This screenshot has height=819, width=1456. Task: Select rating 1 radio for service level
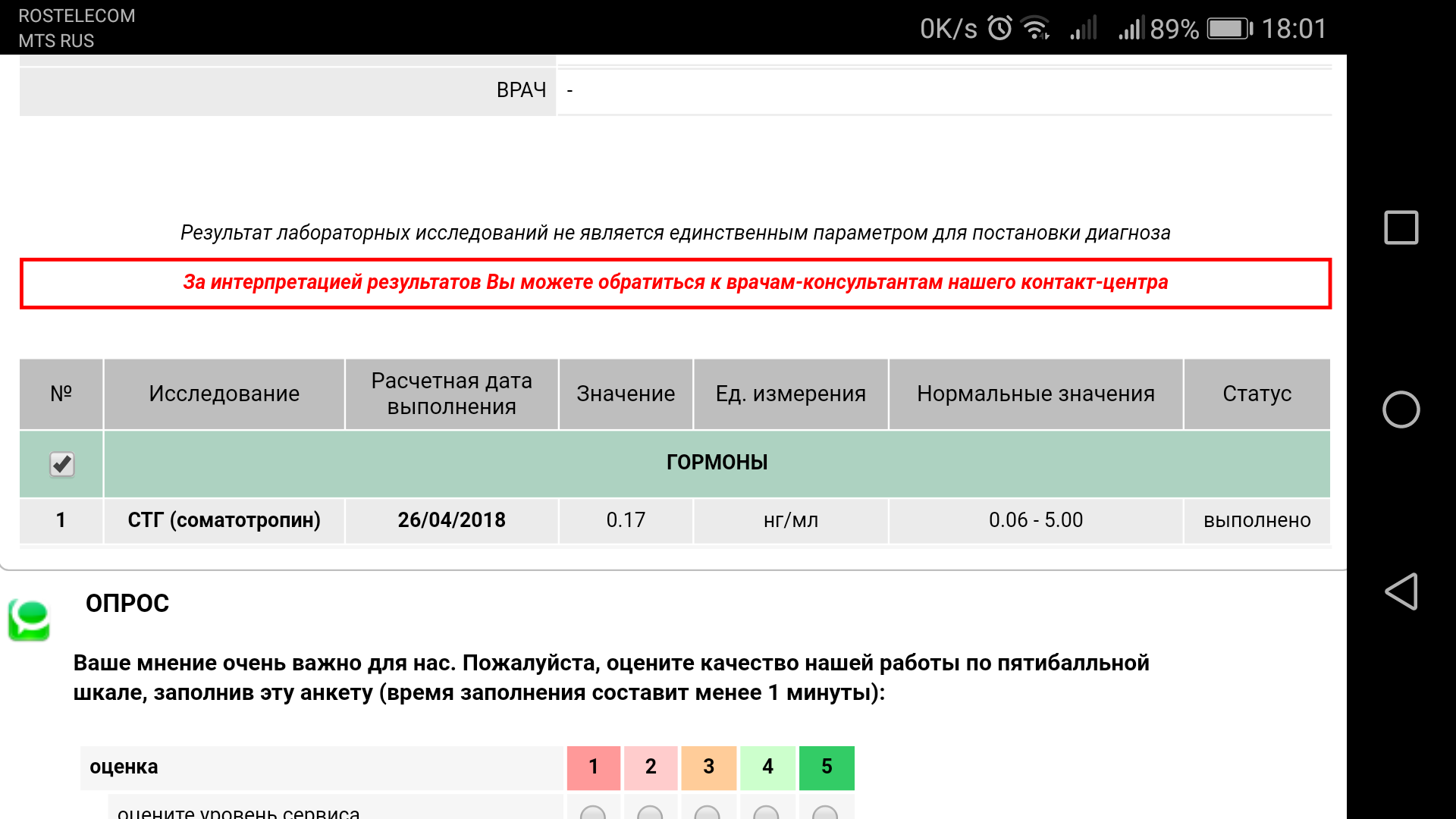coord(593,813)
